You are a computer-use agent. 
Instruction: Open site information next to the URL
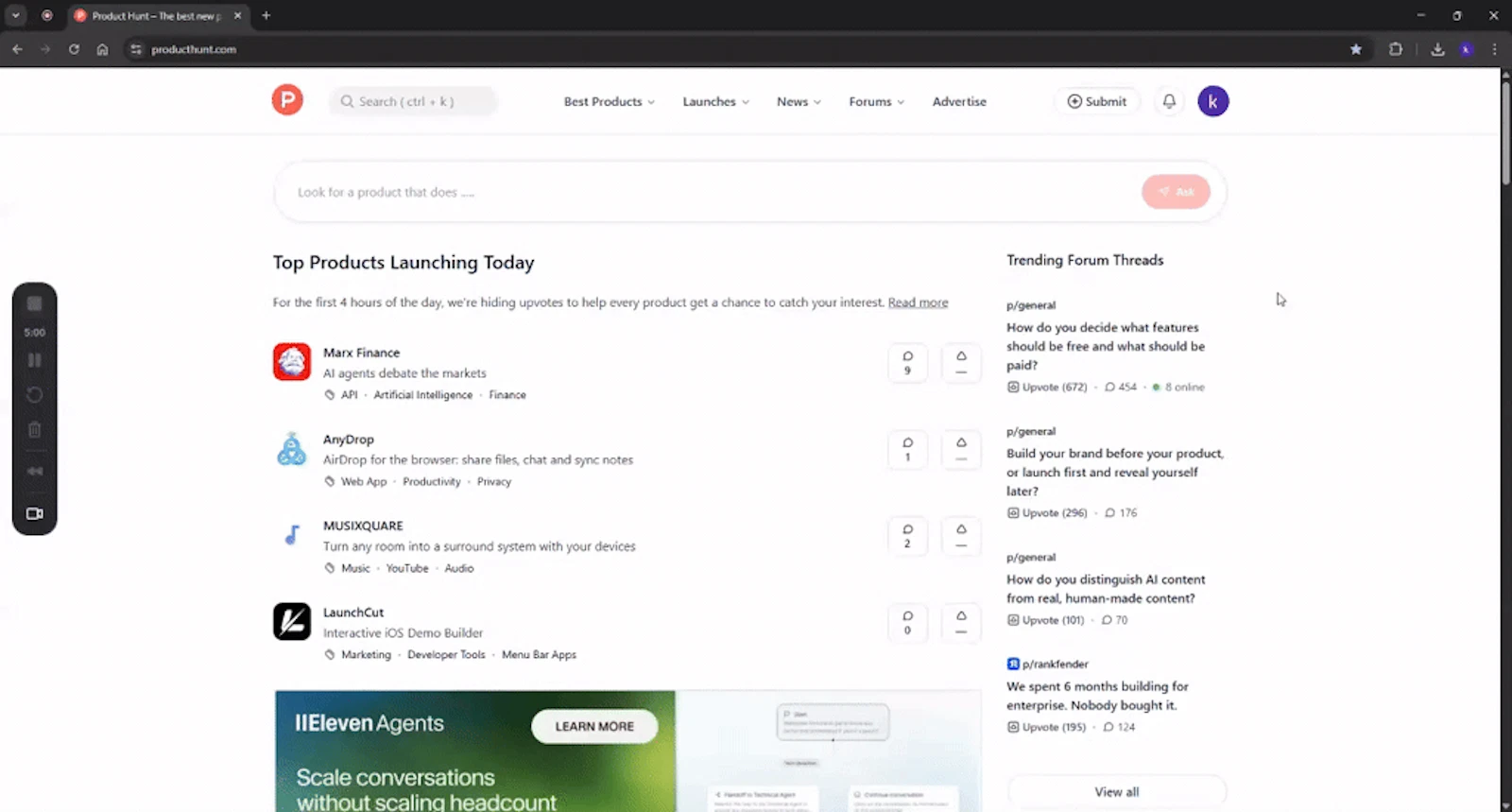click(x=136, y=49)
